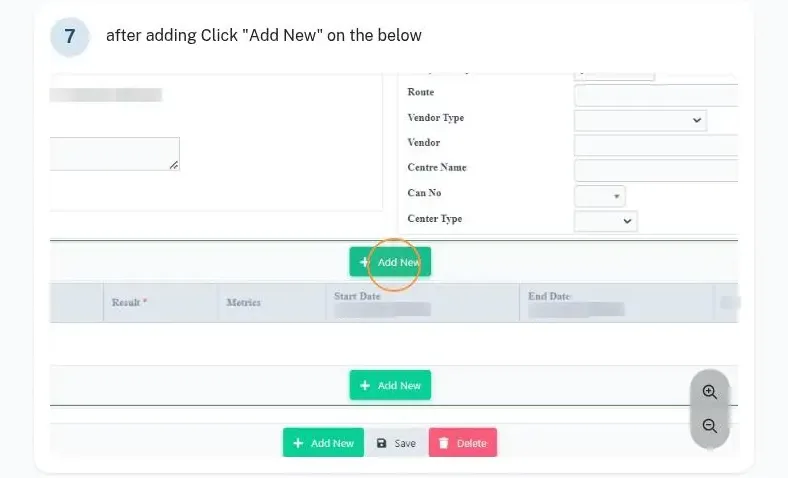The width and height of the screenshot is (788, 478).
Task: Click the Start Date column header
Action: tap(423, 302)
